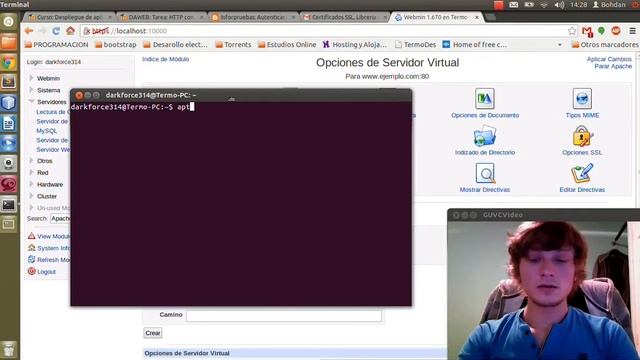640x360 pixels.
Task: Open volume indicator in top panel
Action: click(x=559, y=4)
